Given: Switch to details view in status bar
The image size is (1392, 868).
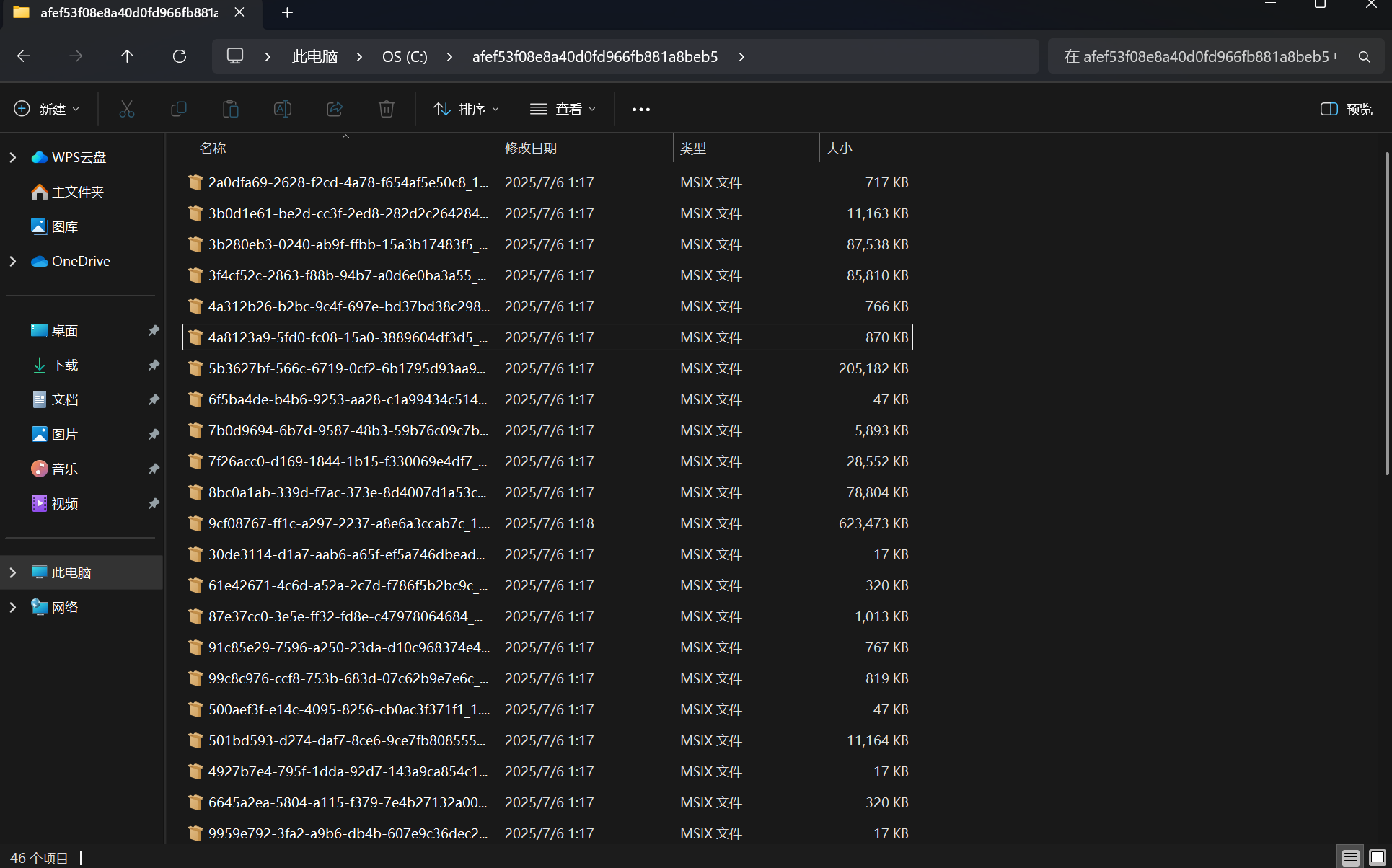Looking at the screenshot, I should (1350, 857).
